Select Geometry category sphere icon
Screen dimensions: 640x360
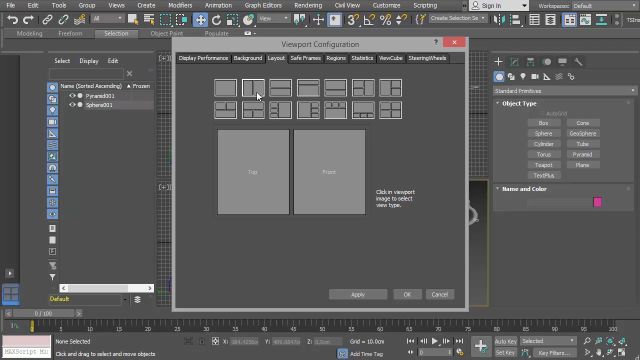pos(499,77)
